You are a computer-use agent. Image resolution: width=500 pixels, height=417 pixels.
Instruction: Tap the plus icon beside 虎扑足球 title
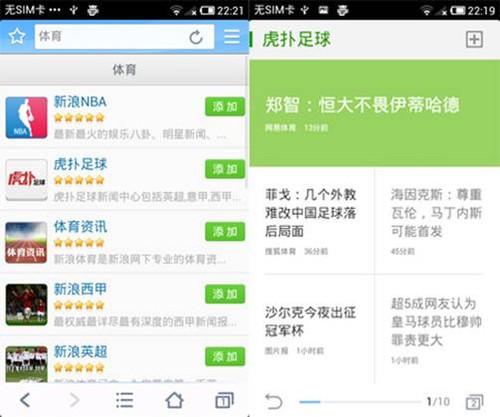(x=474, y=39)
